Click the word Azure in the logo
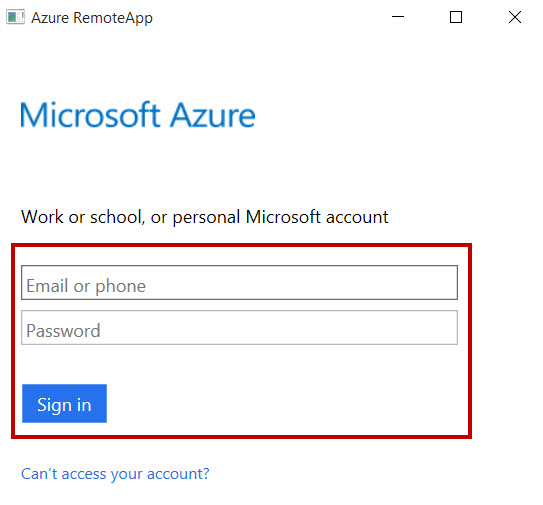The height and width of the screenshot is (505, 543). (x=213, y=115)
